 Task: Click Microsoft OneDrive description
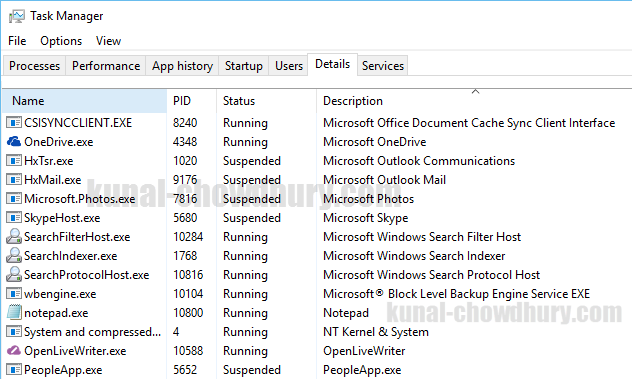click(x=374, y=142)
